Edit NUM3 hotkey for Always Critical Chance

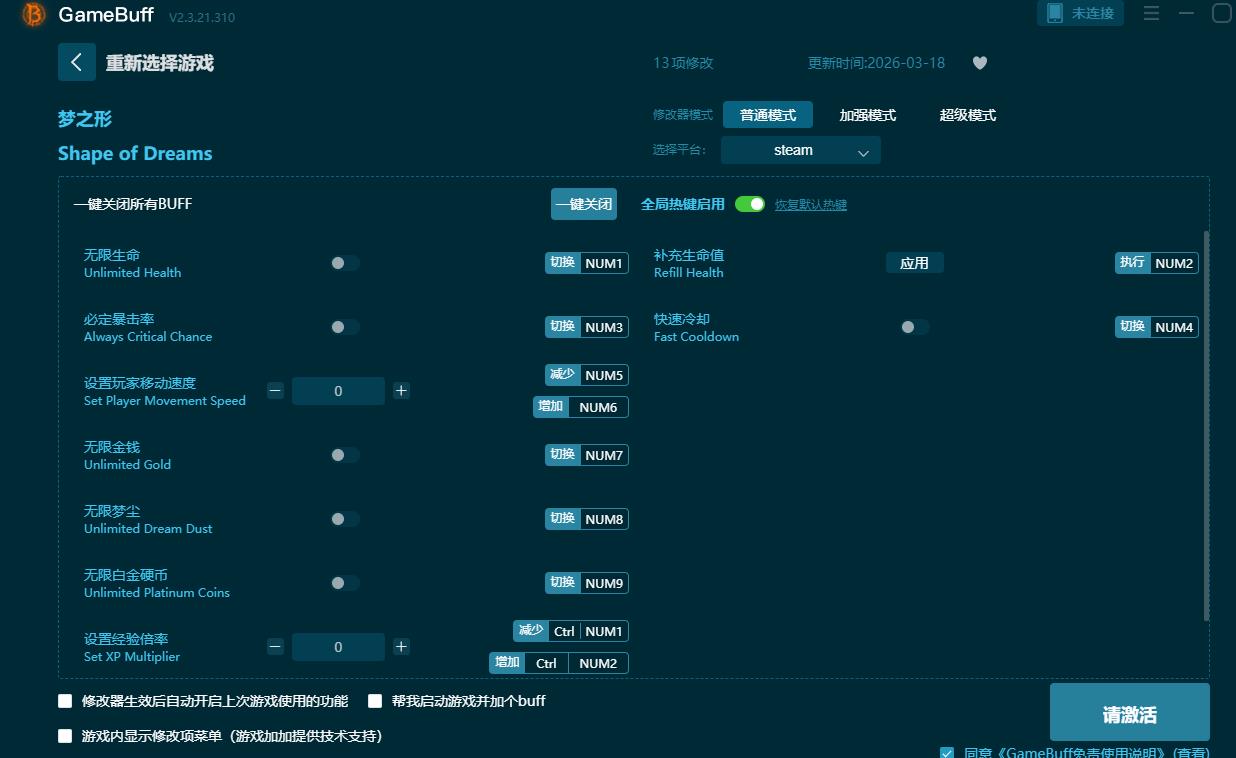604,327
